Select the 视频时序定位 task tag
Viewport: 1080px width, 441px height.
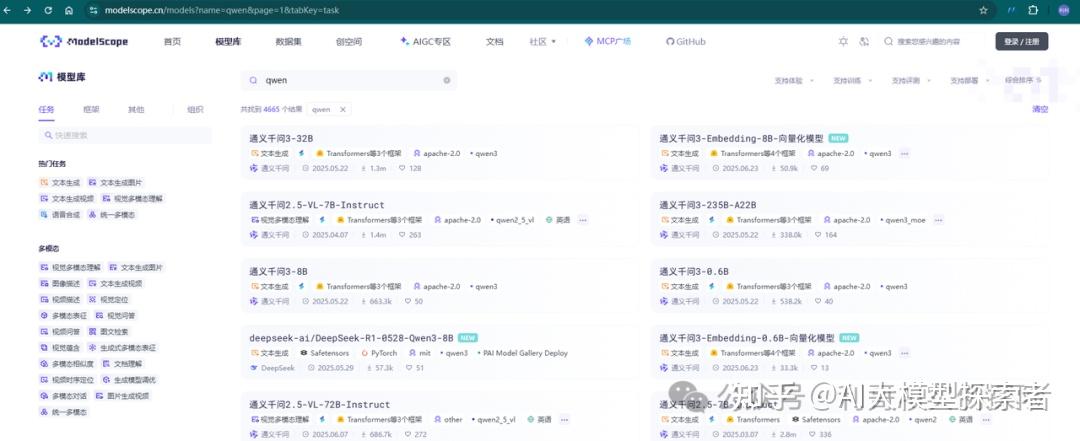click(67, 380)
